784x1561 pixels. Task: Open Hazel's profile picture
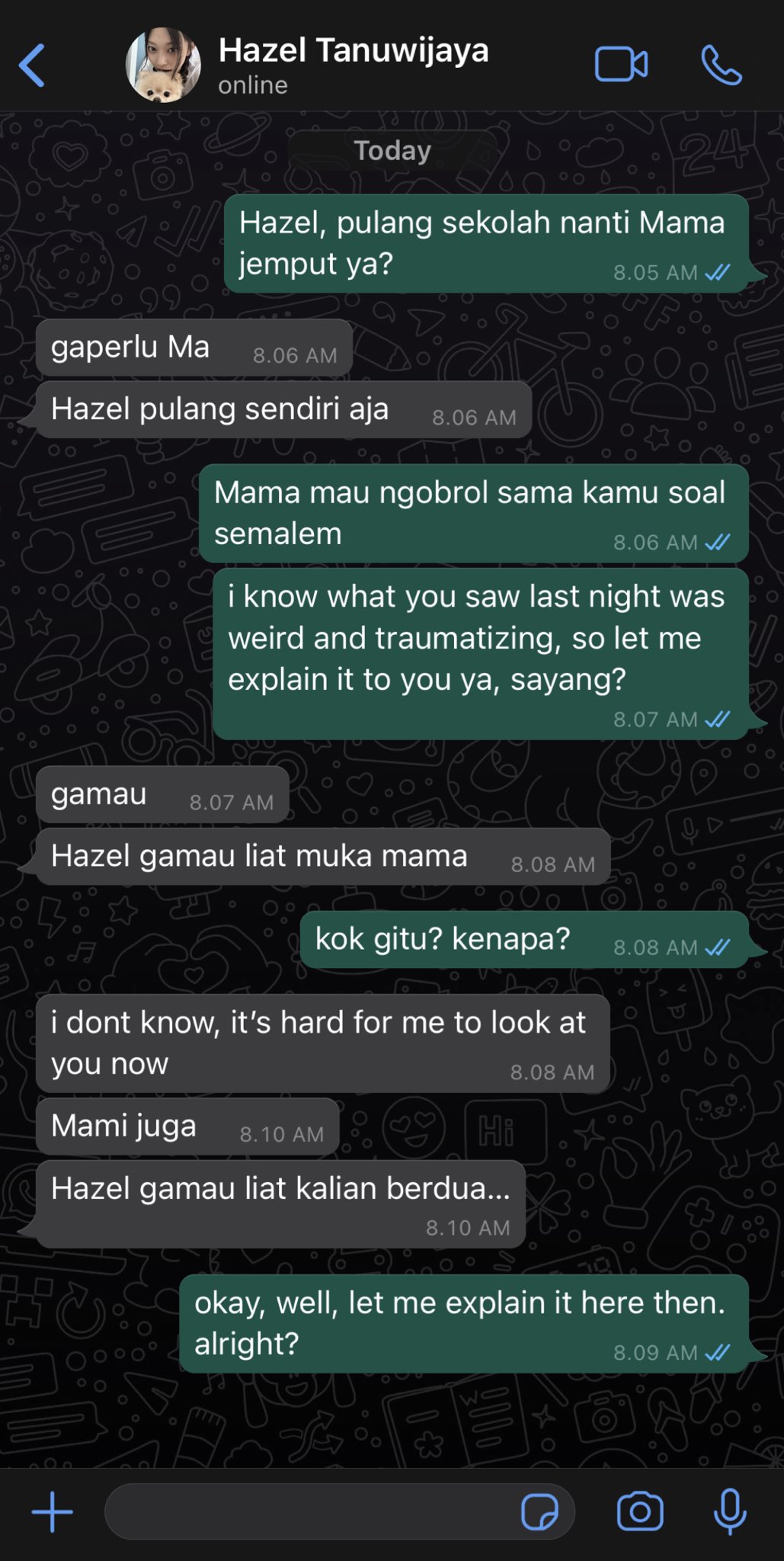(x=163, y=66)
